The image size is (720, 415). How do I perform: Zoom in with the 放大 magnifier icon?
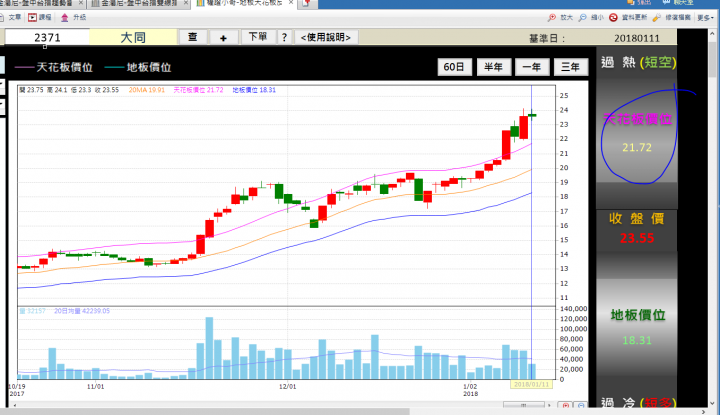coord(551,17)
